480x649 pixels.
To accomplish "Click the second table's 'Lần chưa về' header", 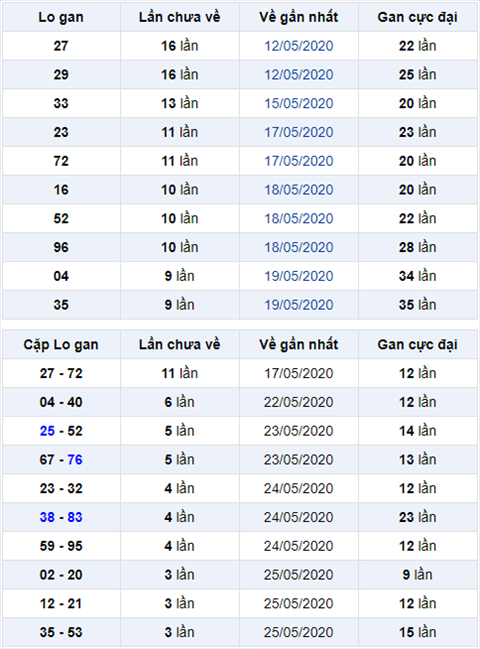I will [x=180, y=344].
